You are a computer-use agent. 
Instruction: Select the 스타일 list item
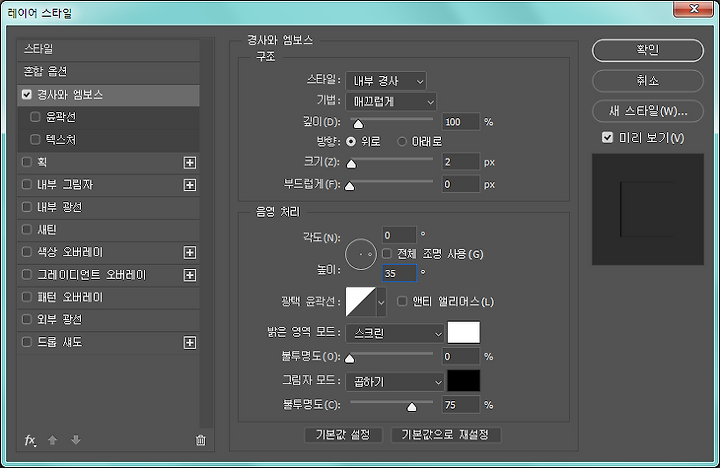[108, 50]
